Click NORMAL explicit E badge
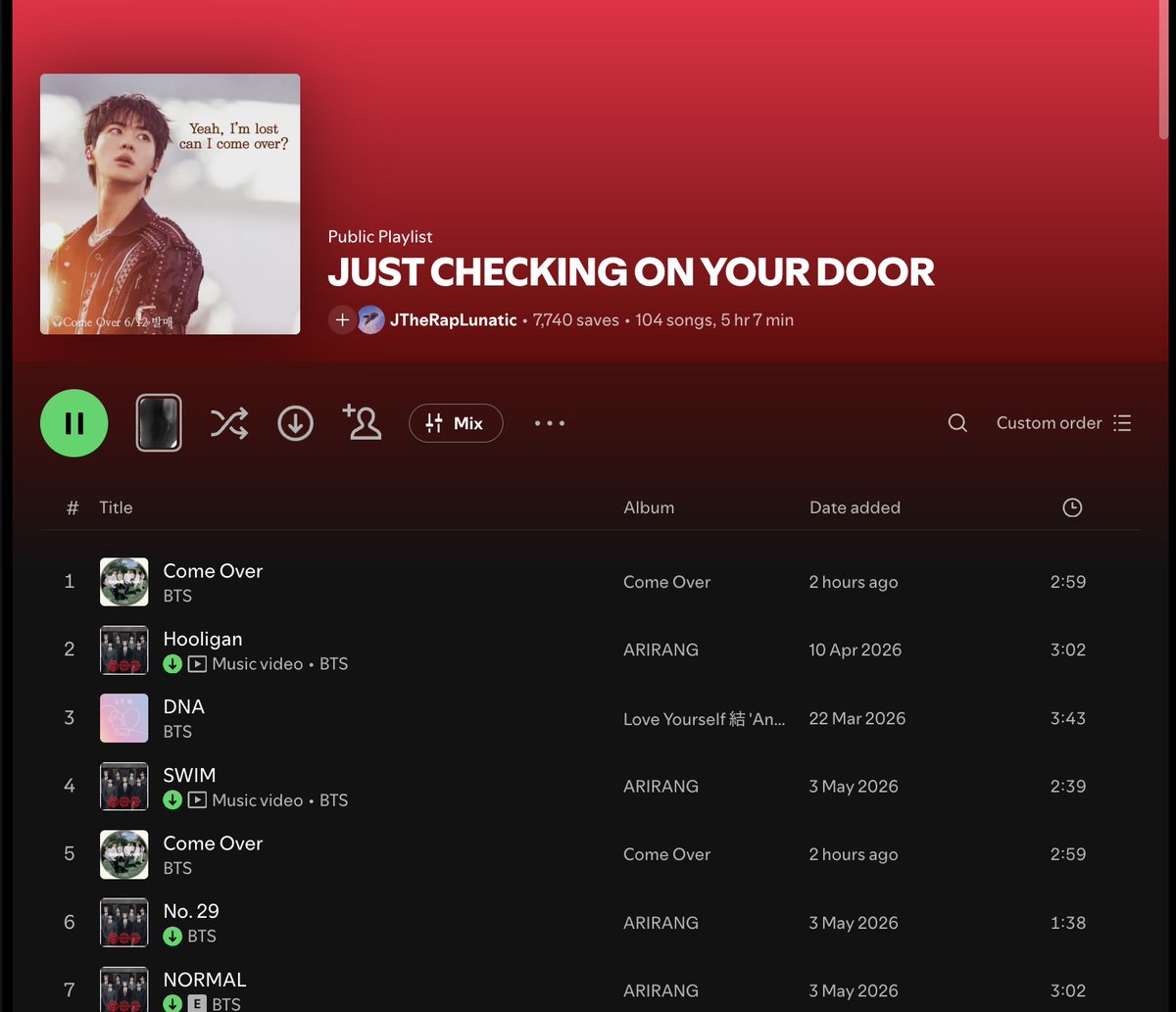This screenshot has width=1176, height=1012. (x=197, y=1004)
